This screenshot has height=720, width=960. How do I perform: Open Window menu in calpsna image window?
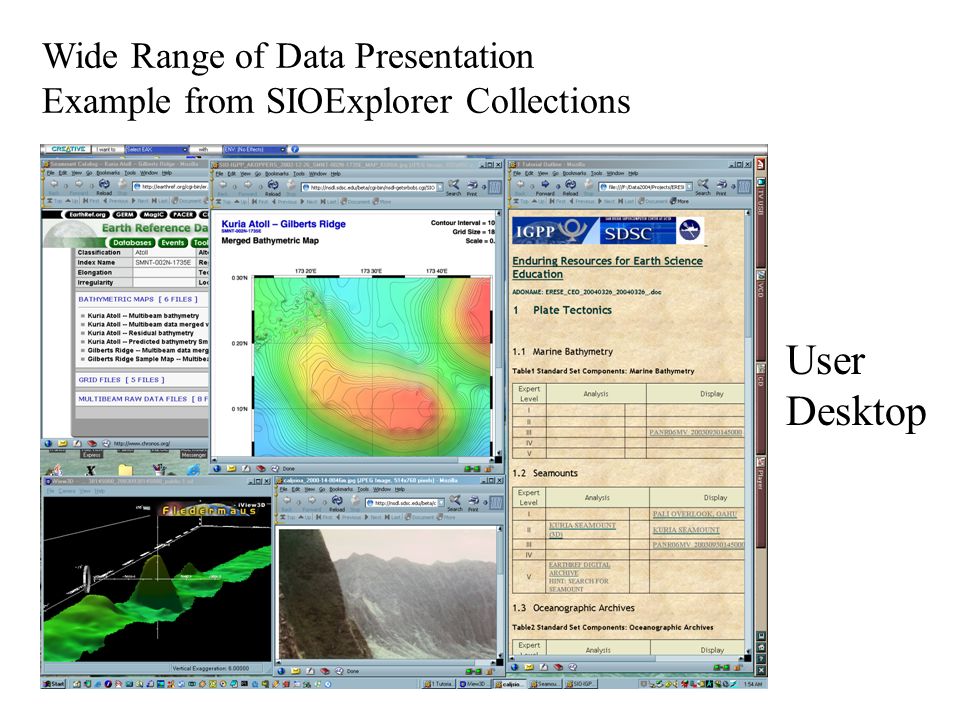point(381,489)
